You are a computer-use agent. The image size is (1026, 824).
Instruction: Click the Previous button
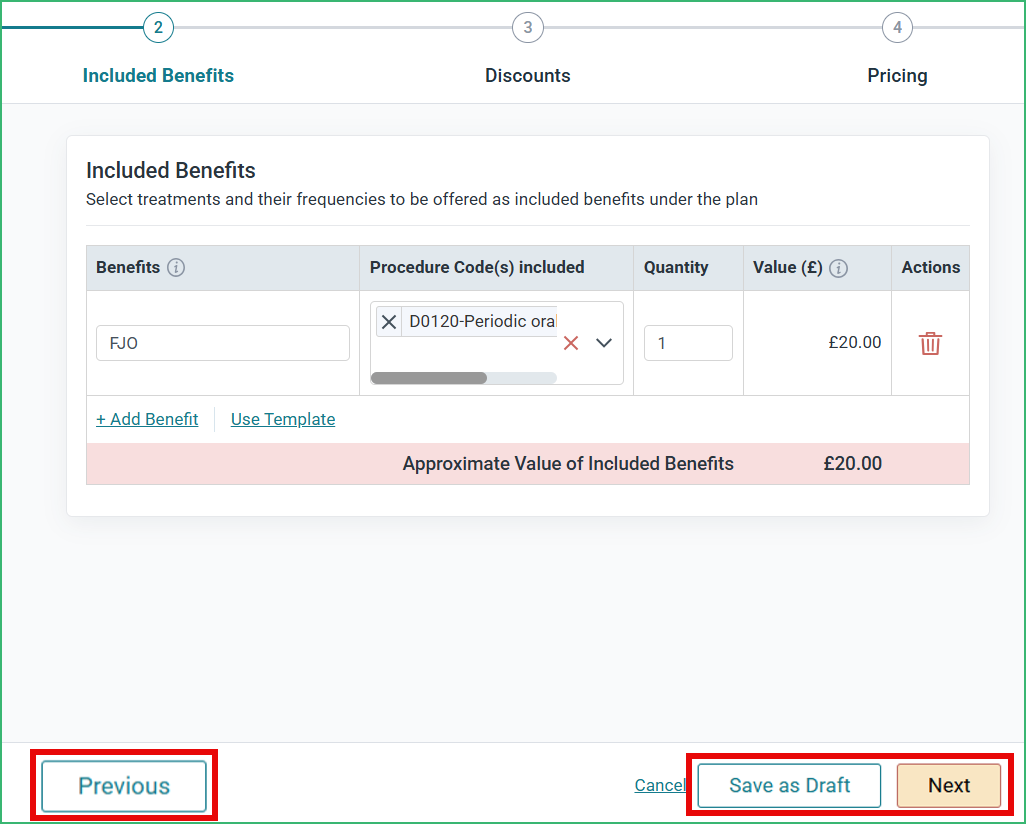[x=124, y=785]
